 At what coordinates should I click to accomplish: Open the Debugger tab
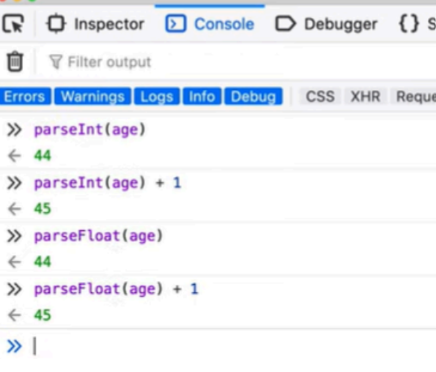(326, 24)
